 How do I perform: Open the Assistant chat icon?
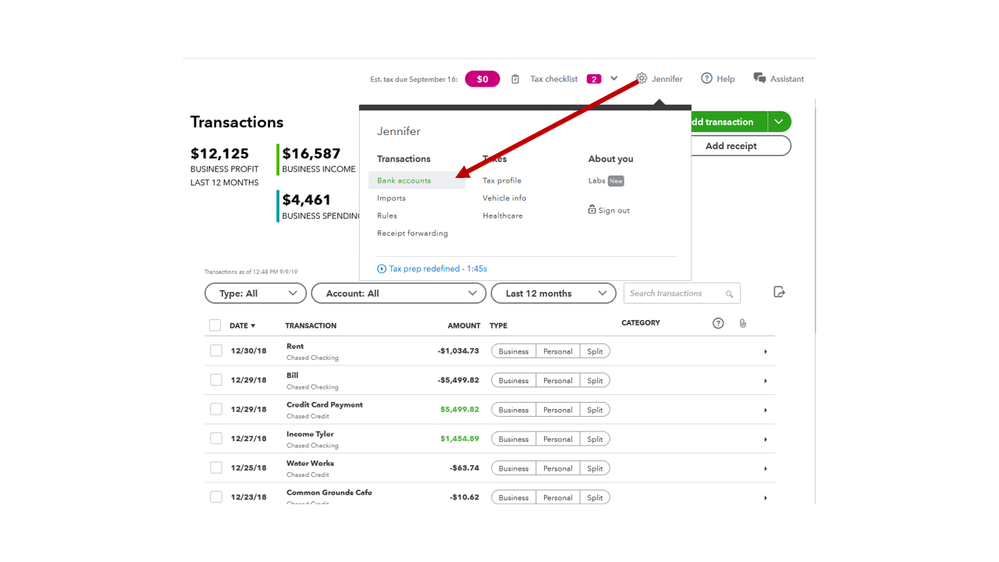point(759,78)
